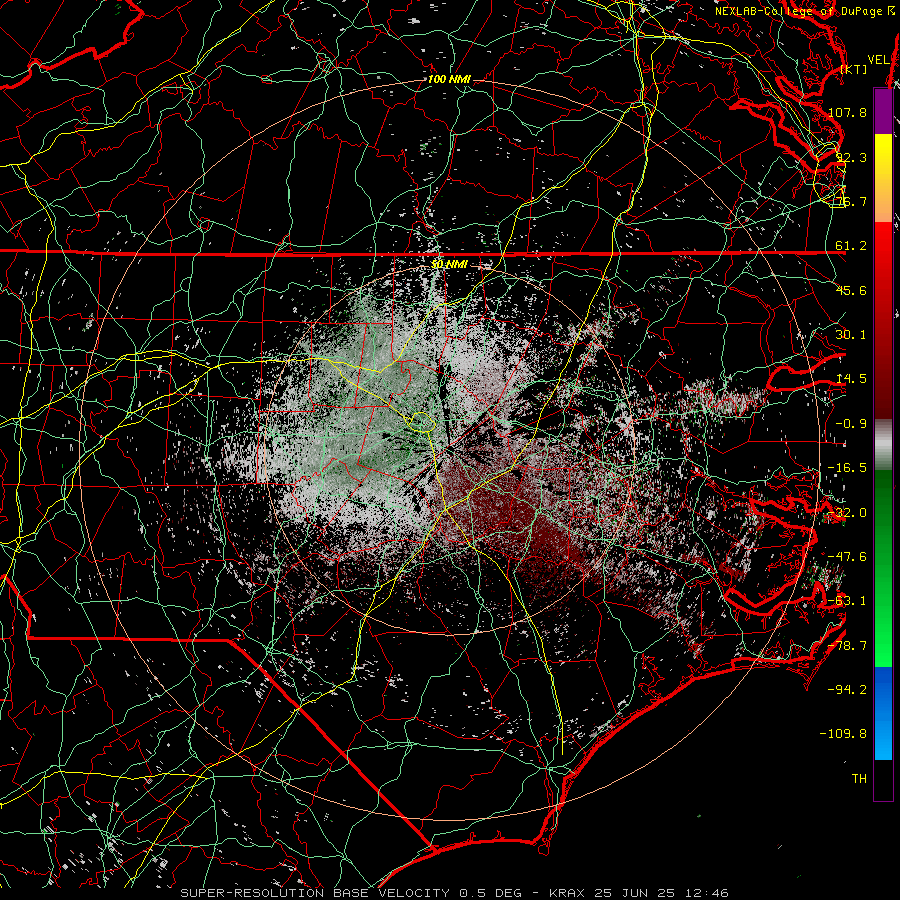The width and height of the screenshot is (900, 900).
Task: Click the 14.5 velocity scale value
Action: pyautogui.click(x=851, y=379)
